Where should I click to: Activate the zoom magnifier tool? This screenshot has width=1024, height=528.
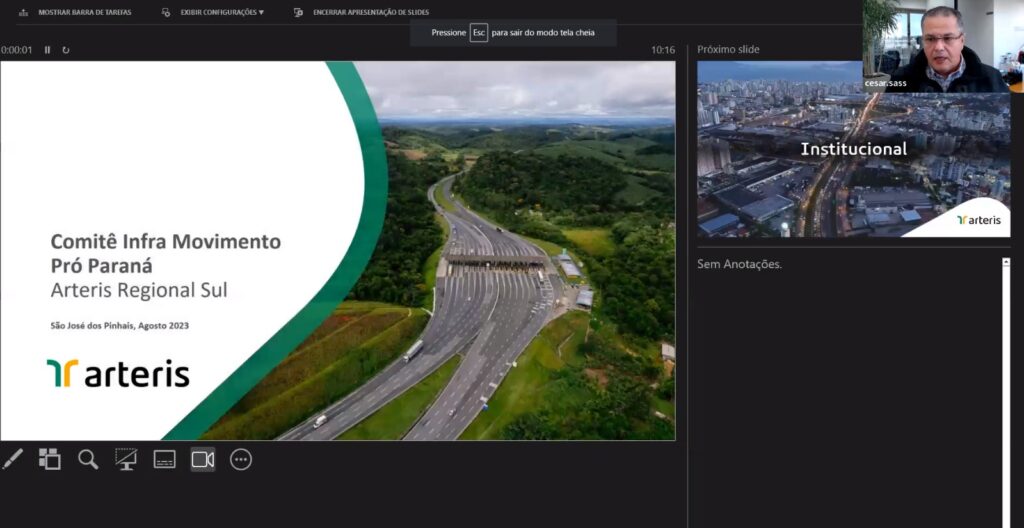click(88, 459)
